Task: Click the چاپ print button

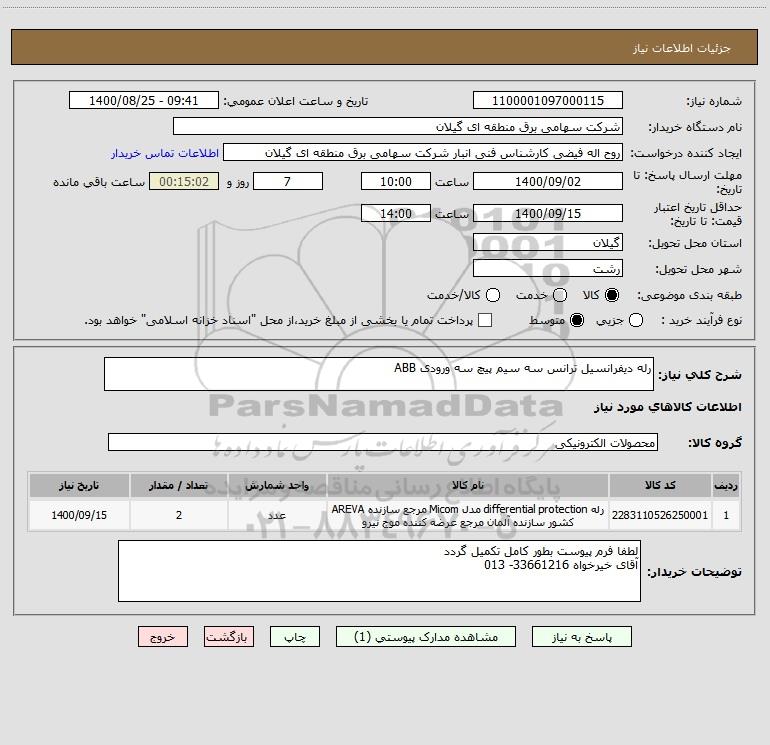Action: pos(295,637)
